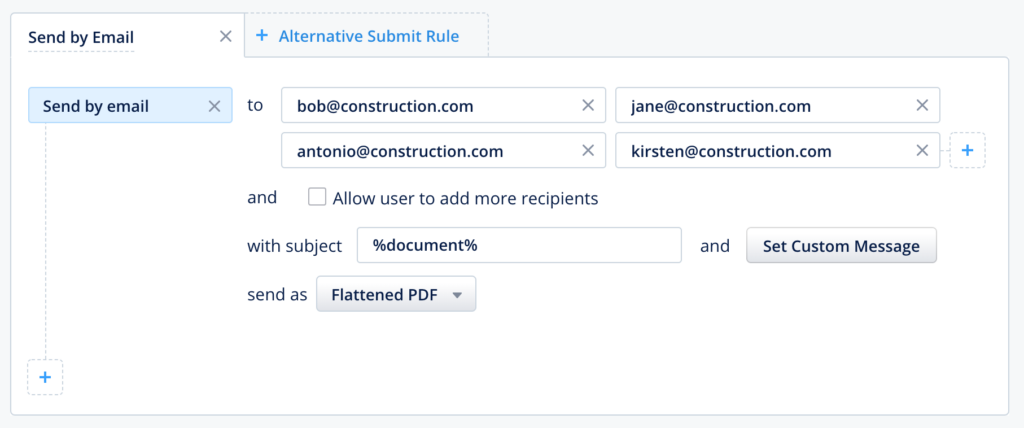Edit the kirsten@construction.com email field
This screenshot has height=428, width=1024.
[765, 151]
